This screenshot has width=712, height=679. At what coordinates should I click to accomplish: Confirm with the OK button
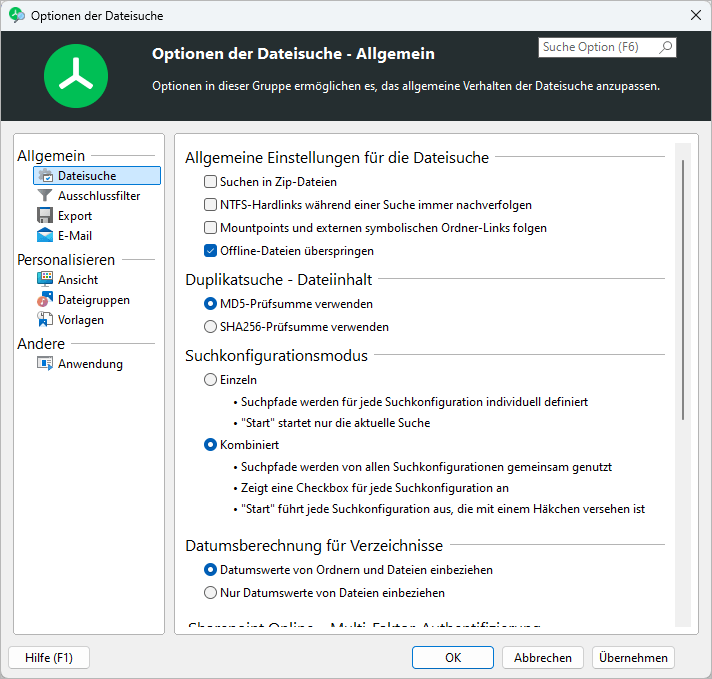pyautogui.click(x=453, y=658)
